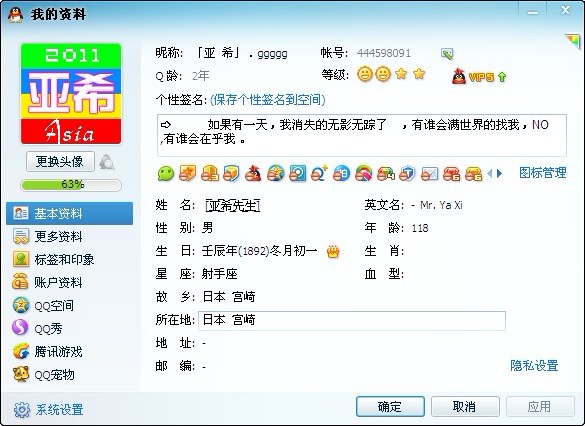The image size is (585, 426).
Task: Click the 所在地 input field
Action: tap(352, 320)
